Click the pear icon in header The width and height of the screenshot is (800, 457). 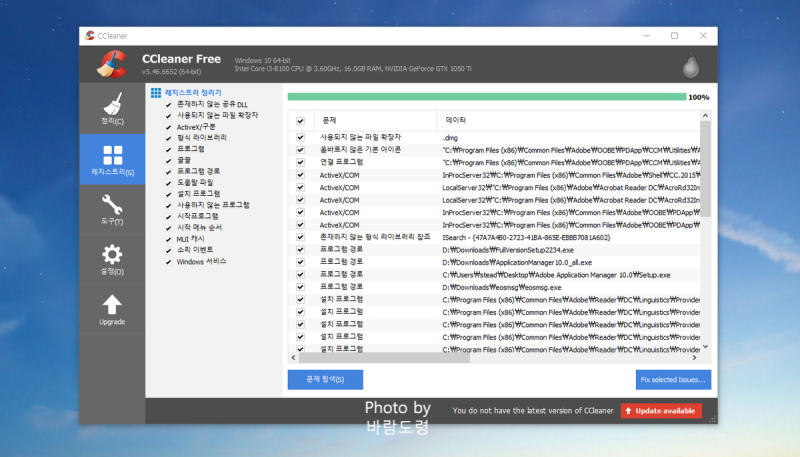(x=691, y=65)
